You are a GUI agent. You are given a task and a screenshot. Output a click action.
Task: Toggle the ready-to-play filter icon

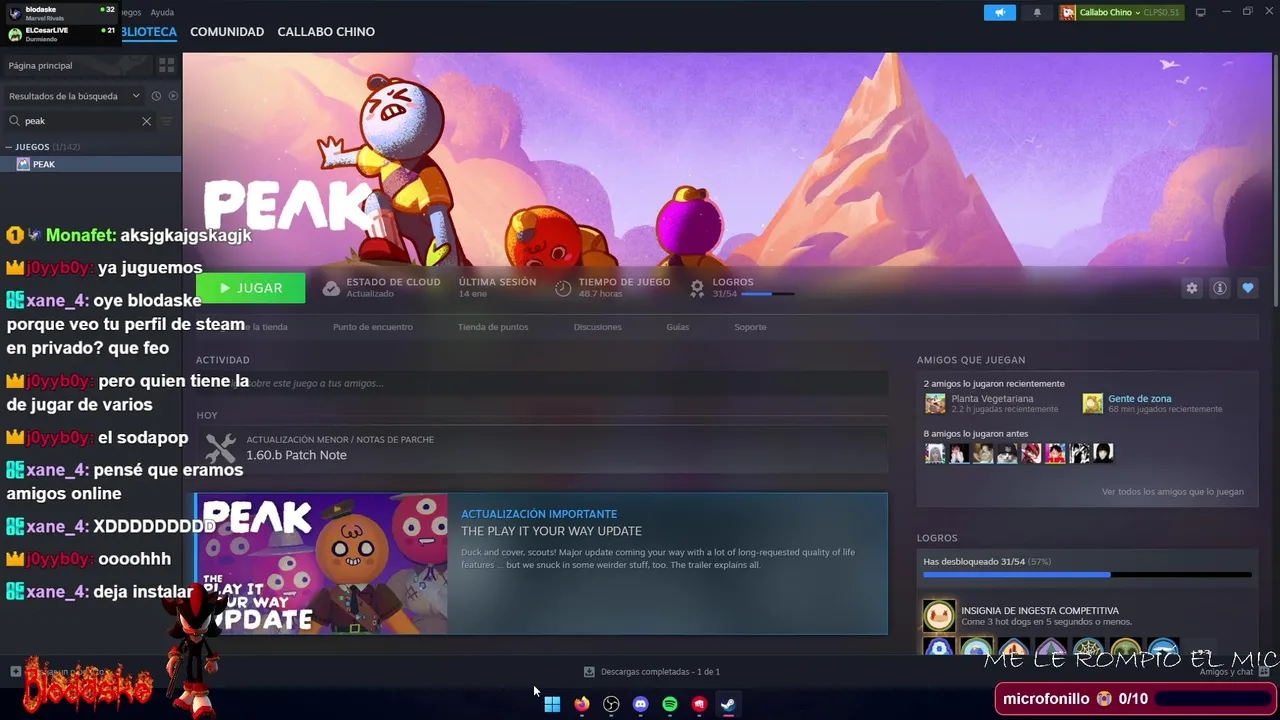click(x=173, y=96)
